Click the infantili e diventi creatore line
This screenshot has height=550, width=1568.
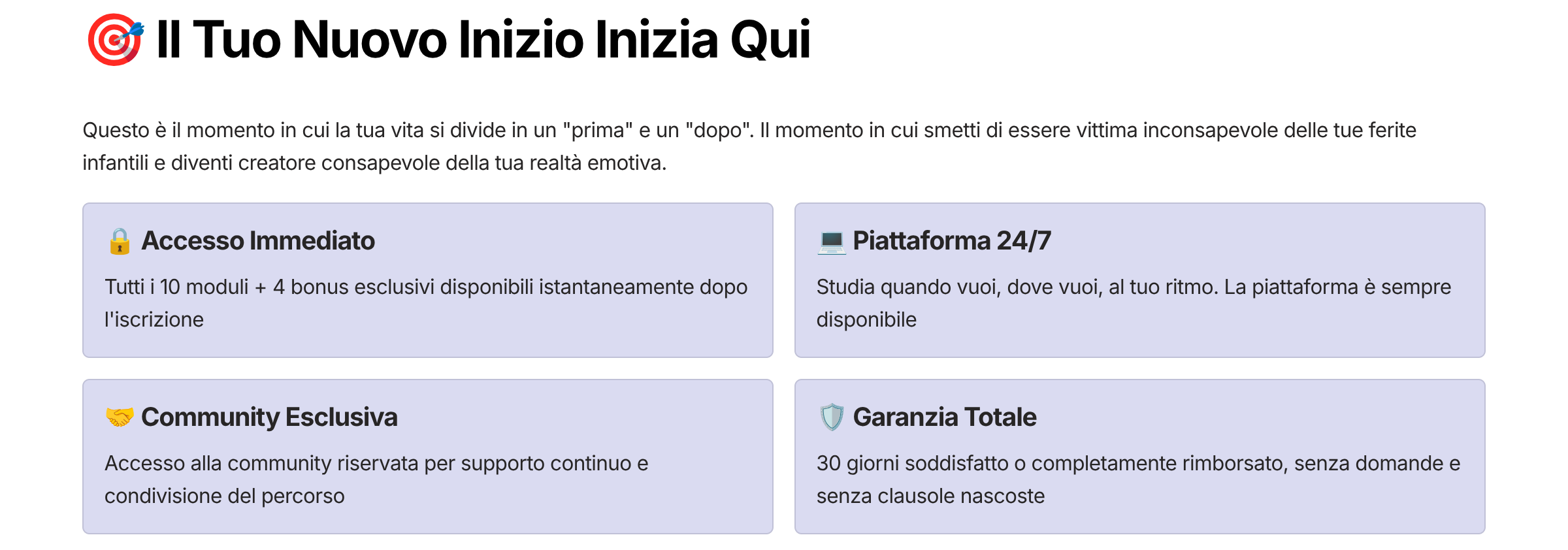coord(374,163)
